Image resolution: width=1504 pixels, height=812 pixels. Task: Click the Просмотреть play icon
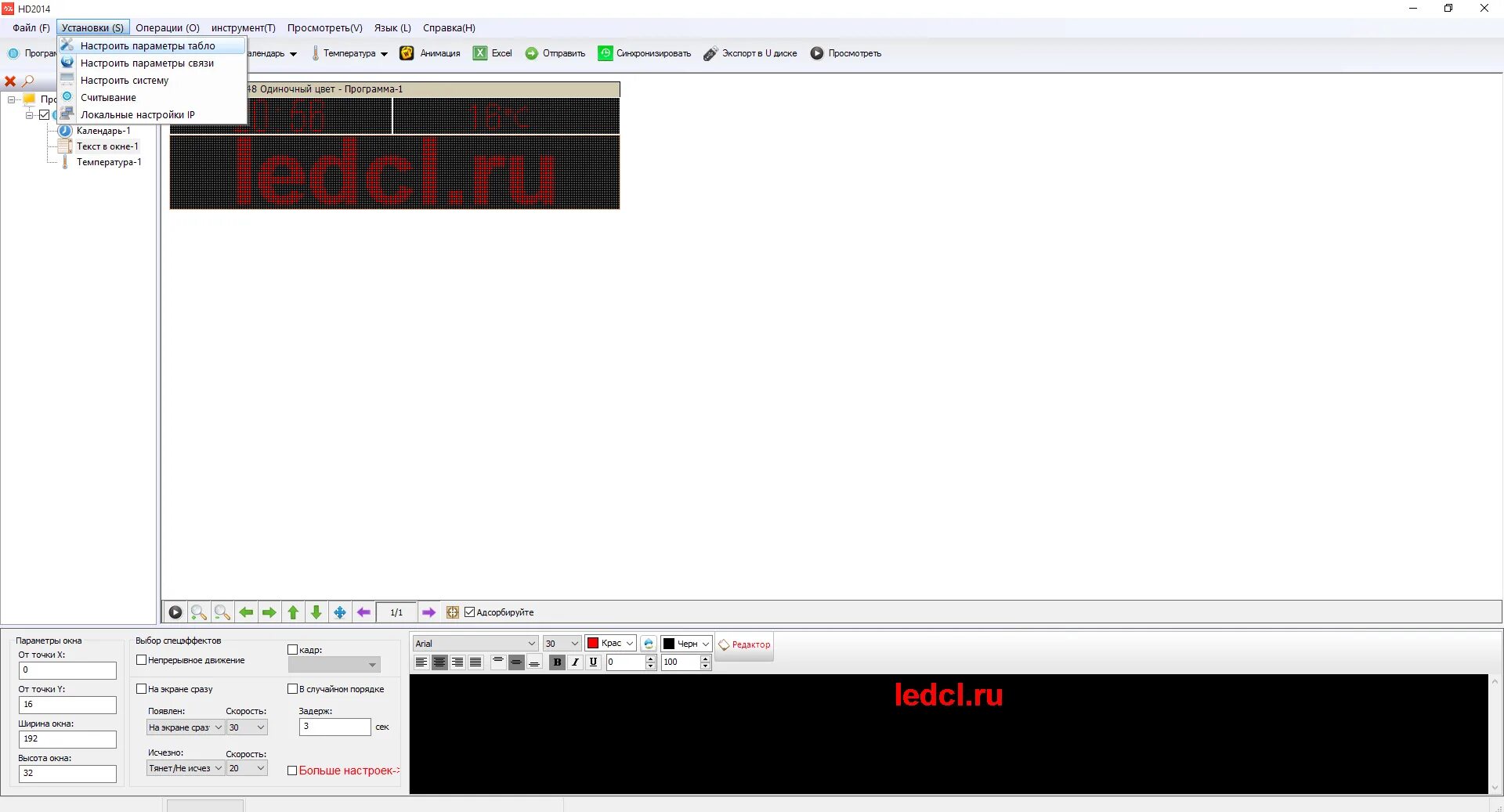pos(817,53)
